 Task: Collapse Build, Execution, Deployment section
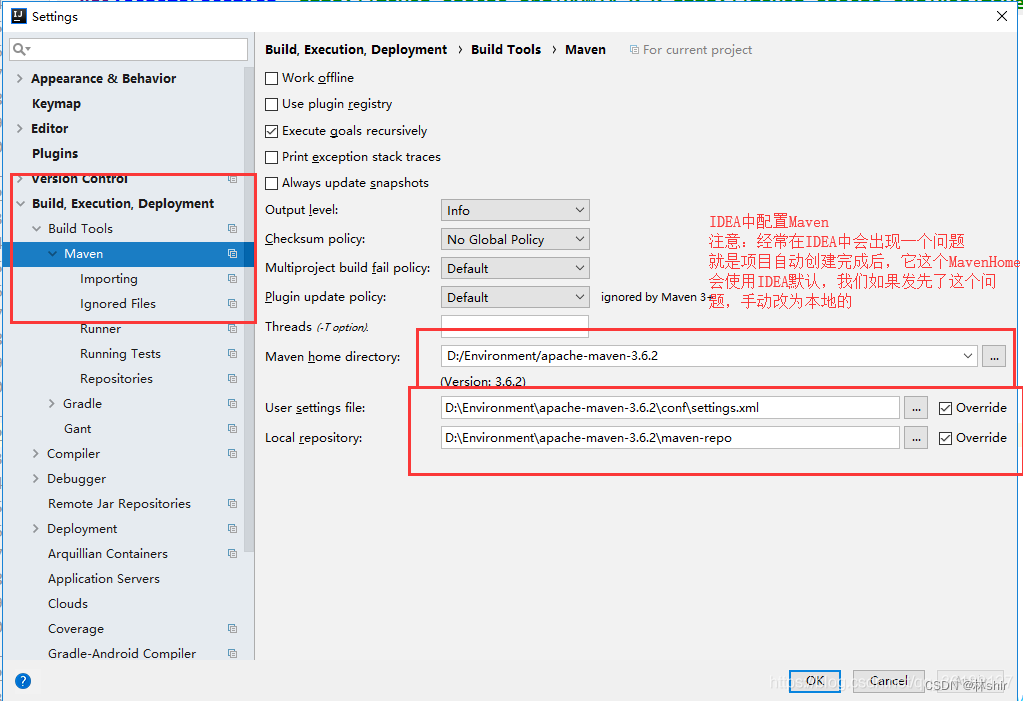20,204
